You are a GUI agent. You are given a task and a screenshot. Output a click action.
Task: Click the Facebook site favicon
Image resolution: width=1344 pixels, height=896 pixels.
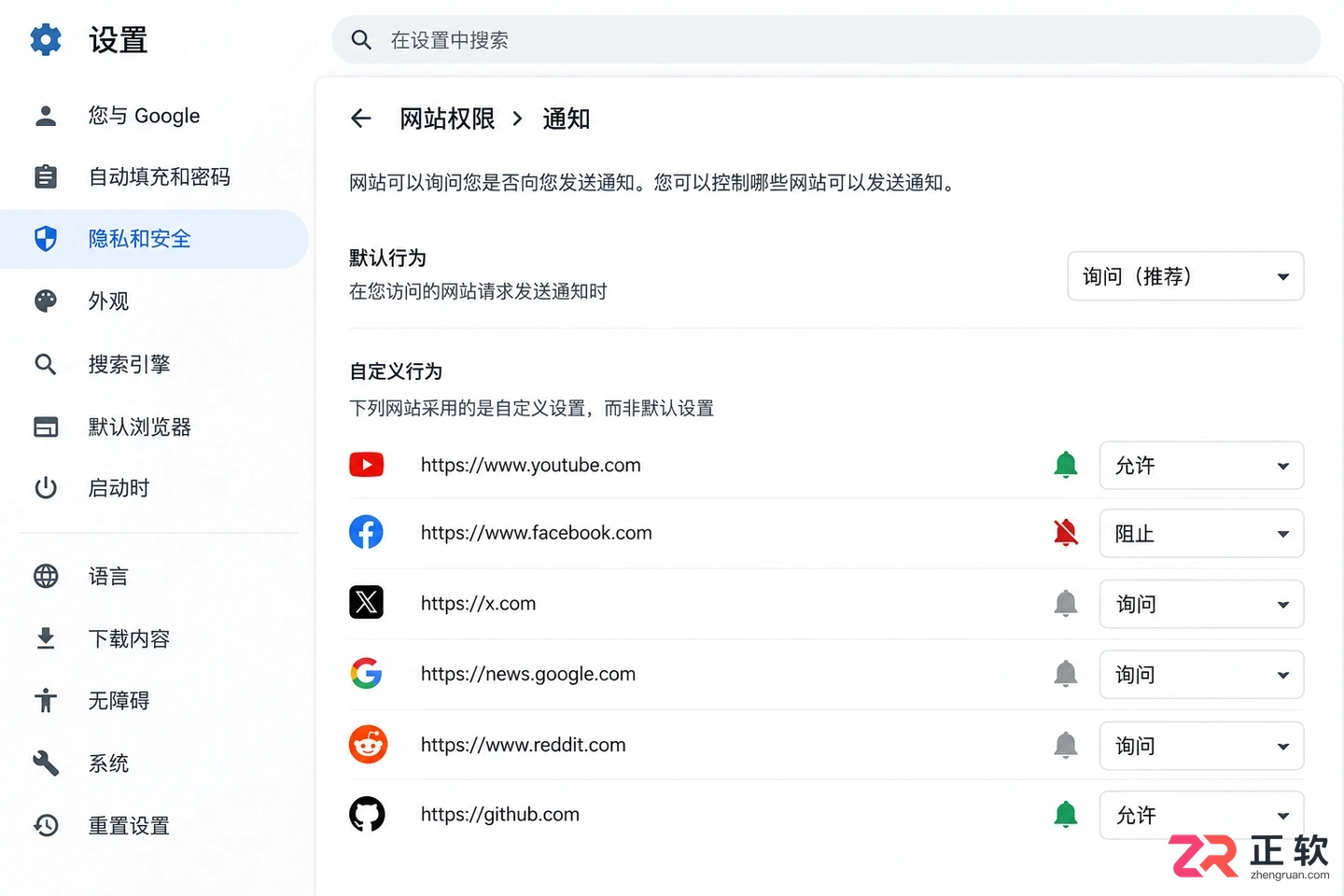click(x=367, y=532)
